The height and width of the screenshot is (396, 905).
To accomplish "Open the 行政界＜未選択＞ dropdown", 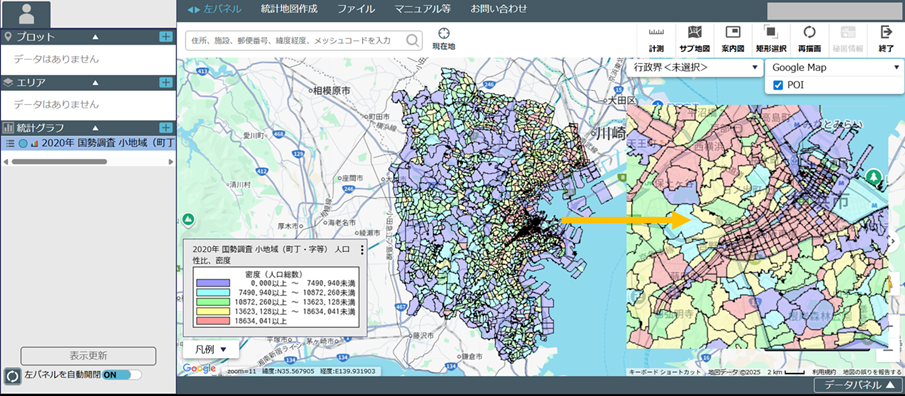I will pyautogui.click(x=695, y=68).
